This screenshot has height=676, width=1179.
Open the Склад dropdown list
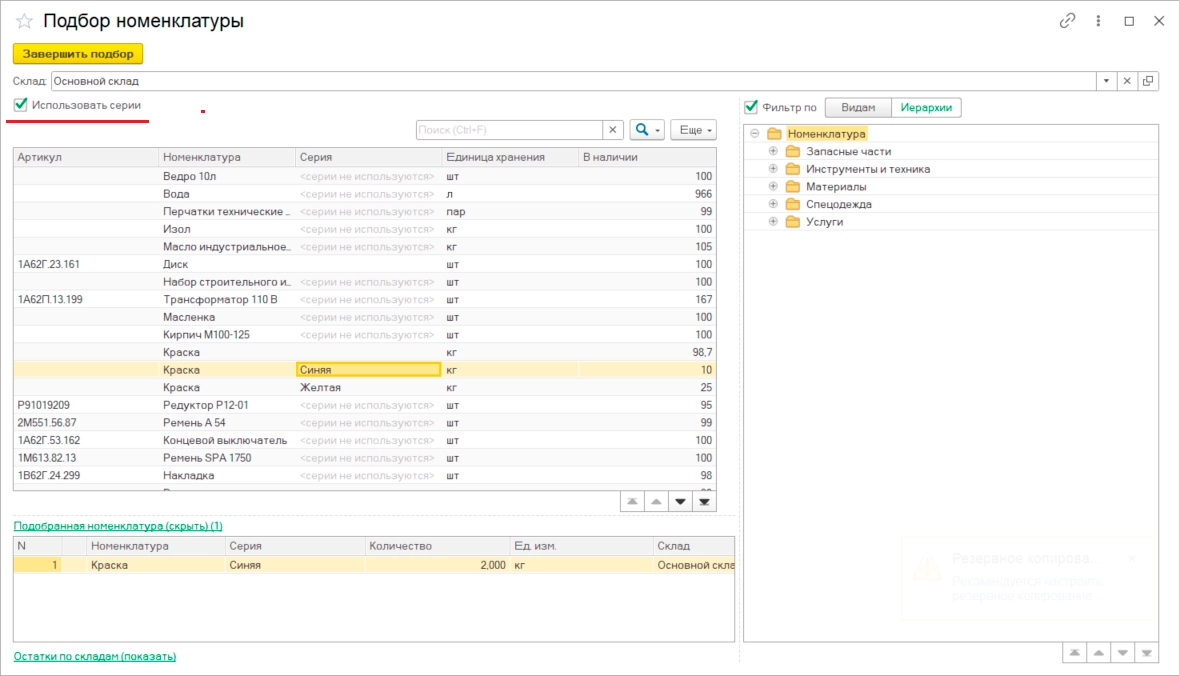click(x=1107, y=81)
